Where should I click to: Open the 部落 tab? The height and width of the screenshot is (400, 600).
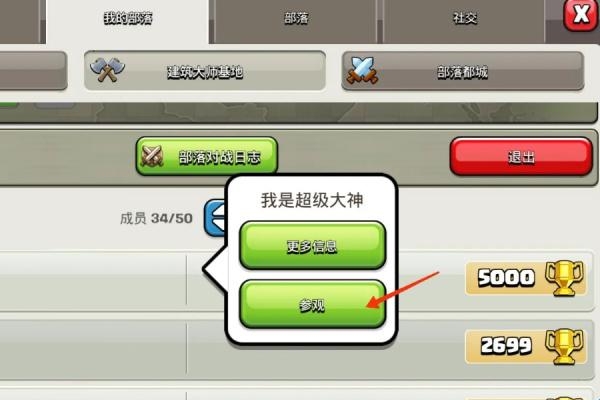point(296,19)
